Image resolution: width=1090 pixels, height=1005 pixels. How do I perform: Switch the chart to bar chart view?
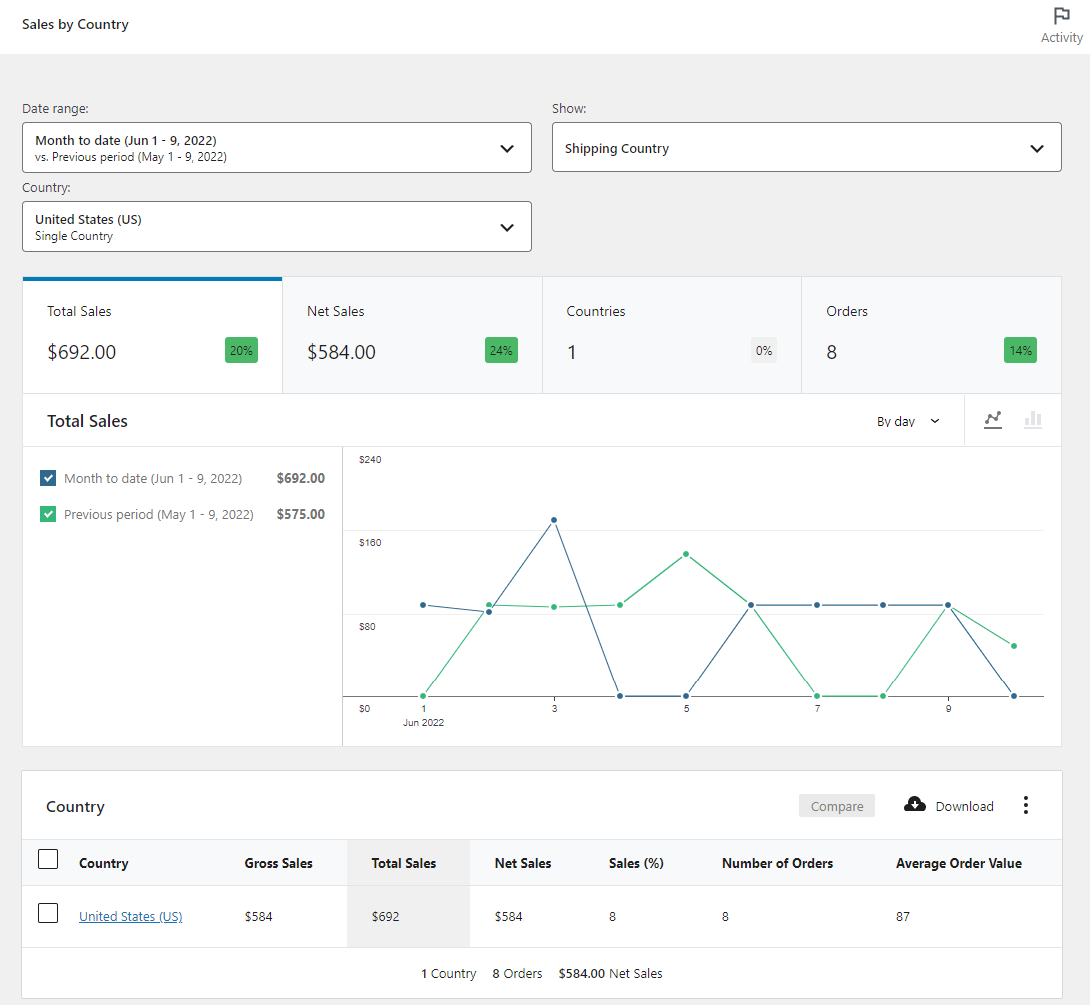(1033, 420)
